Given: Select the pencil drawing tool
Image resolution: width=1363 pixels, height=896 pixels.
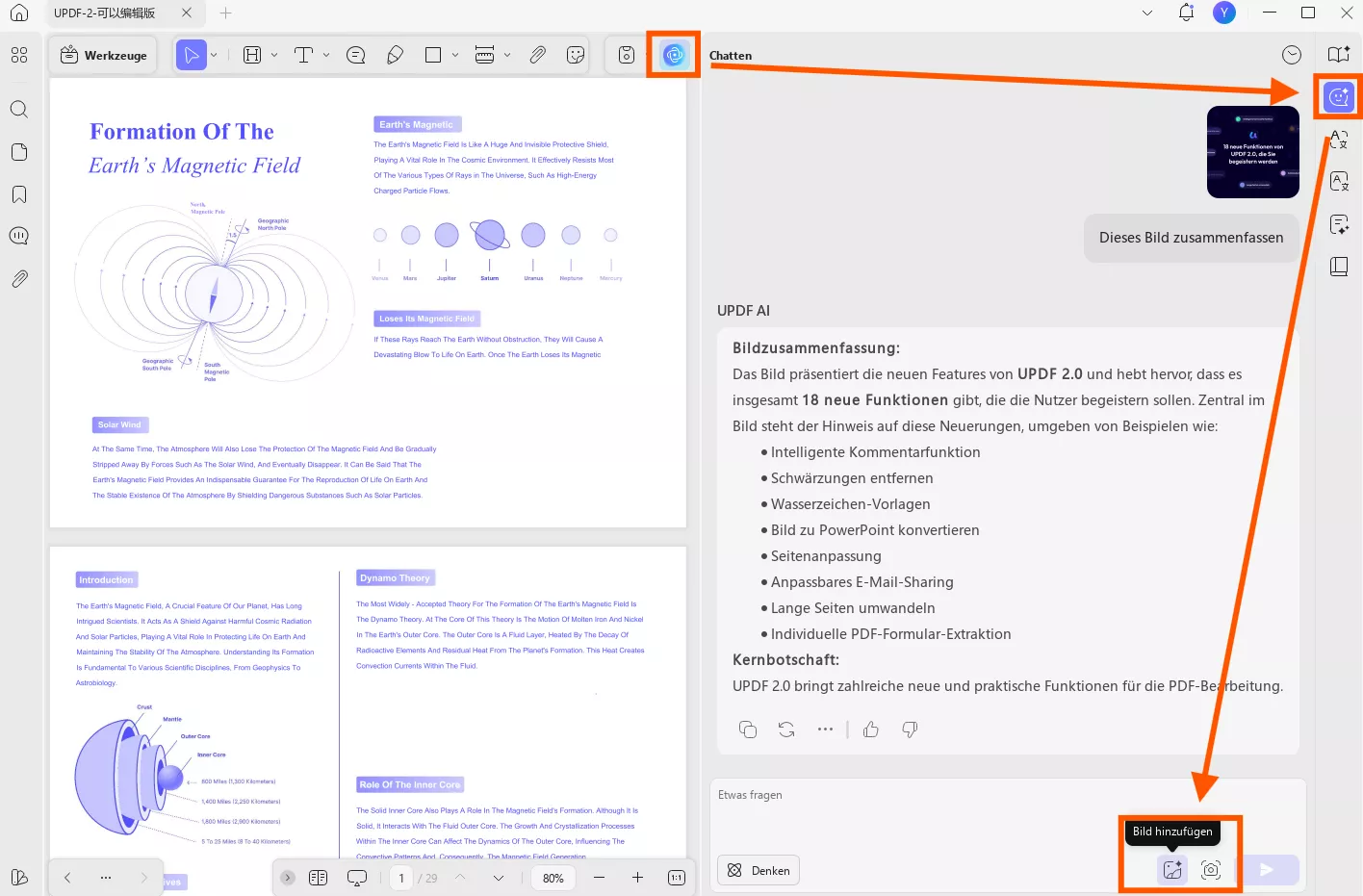Looking at the screenshot, I should 395,55.
